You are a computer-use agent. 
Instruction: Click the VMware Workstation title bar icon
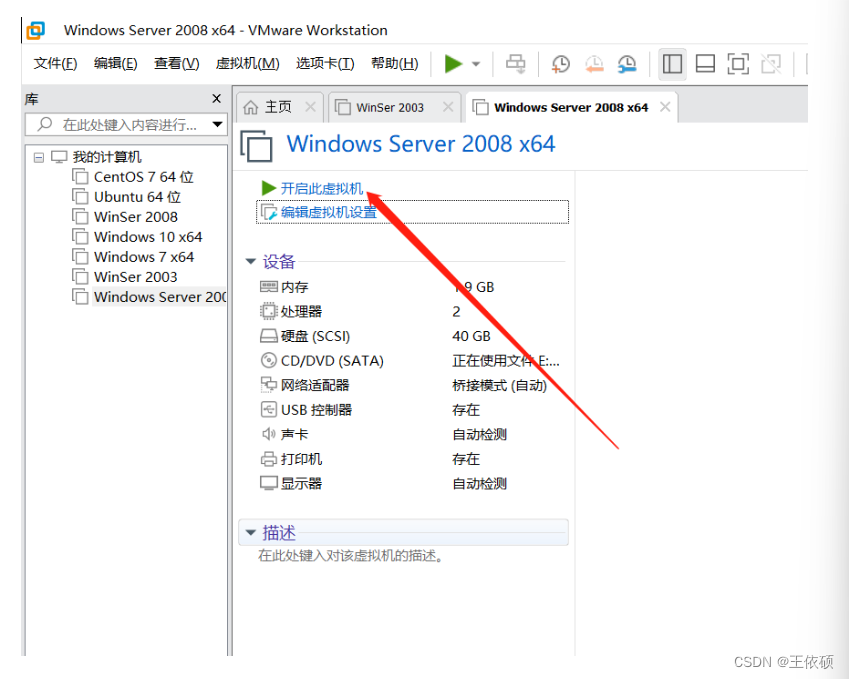(35, 30)
